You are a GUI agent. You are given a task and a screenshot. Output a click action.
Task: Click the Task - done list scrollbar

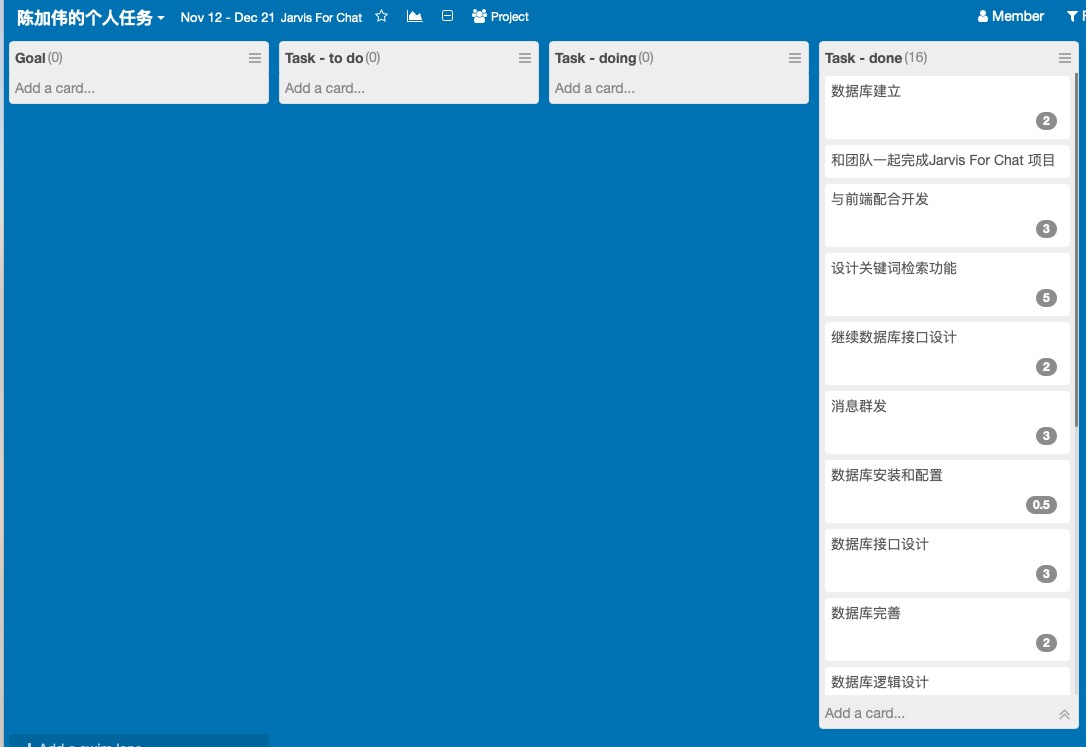1076,249
